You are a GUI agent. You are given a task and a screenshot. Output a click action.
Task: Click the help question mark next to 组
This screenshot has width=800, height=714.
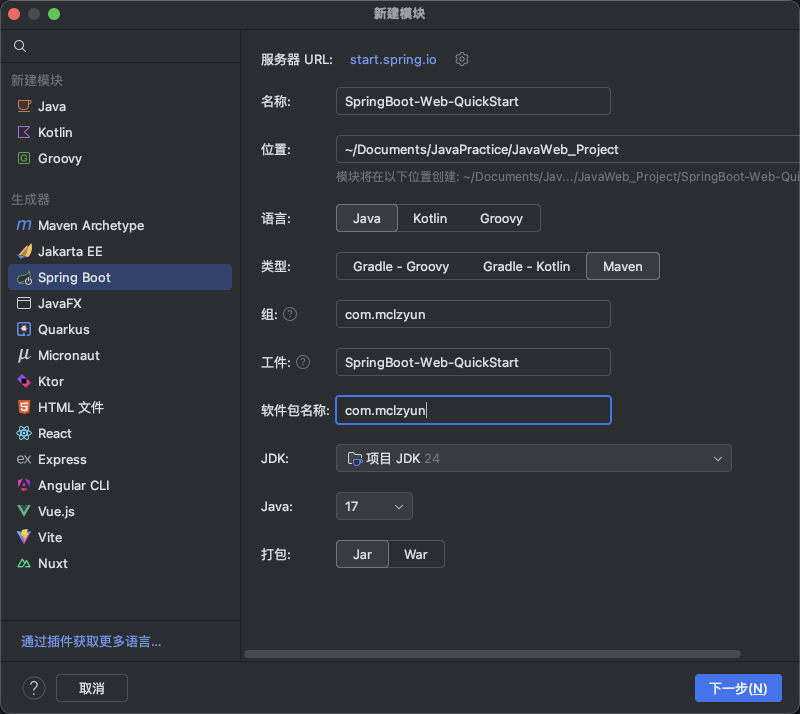pos(290,314)
